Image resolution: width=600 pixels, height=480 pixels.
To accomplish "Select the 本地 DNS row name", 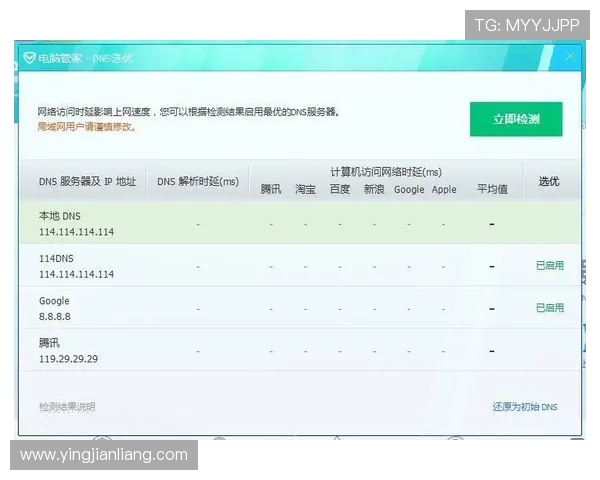I will 60,216.
